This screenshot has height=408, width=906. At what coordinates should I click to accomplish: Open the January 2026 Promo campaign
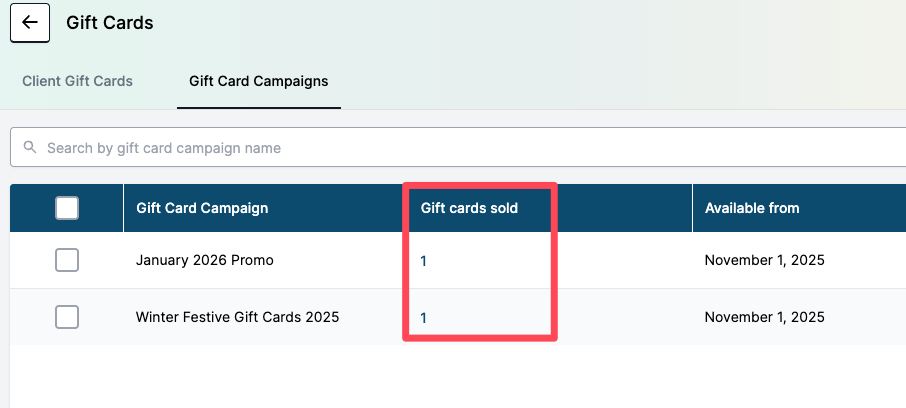[205, 260]
